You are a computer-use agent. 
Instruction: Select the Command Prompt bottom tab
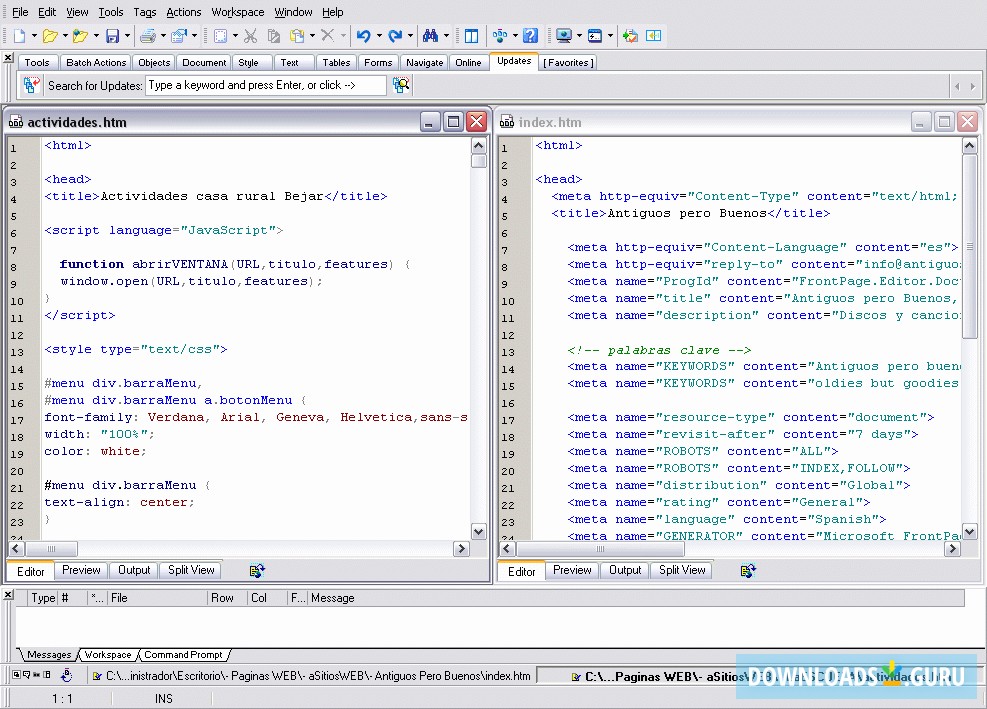tap(183, 655)
